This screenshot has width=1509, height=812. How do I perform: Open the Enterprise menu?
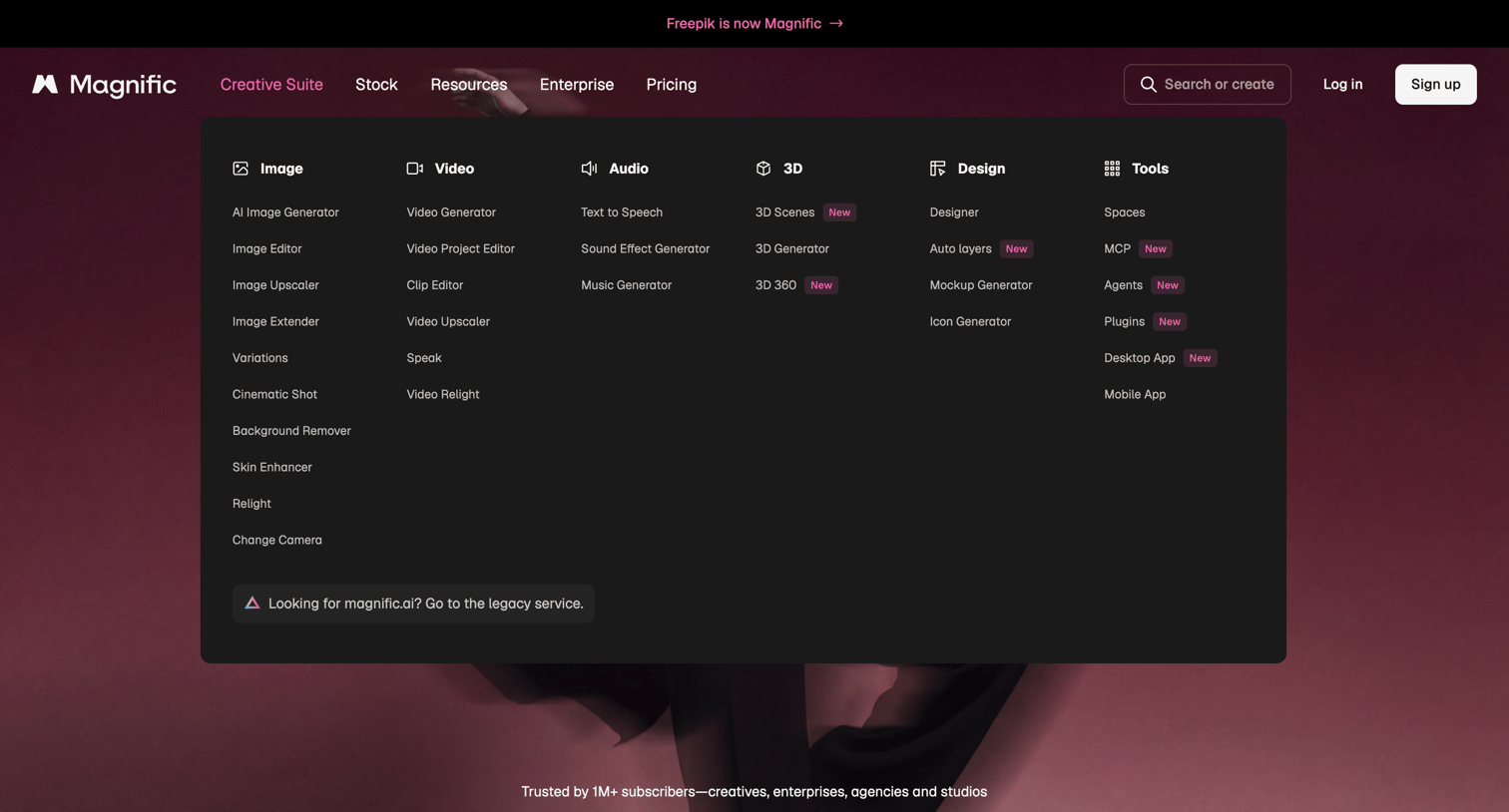577,85
